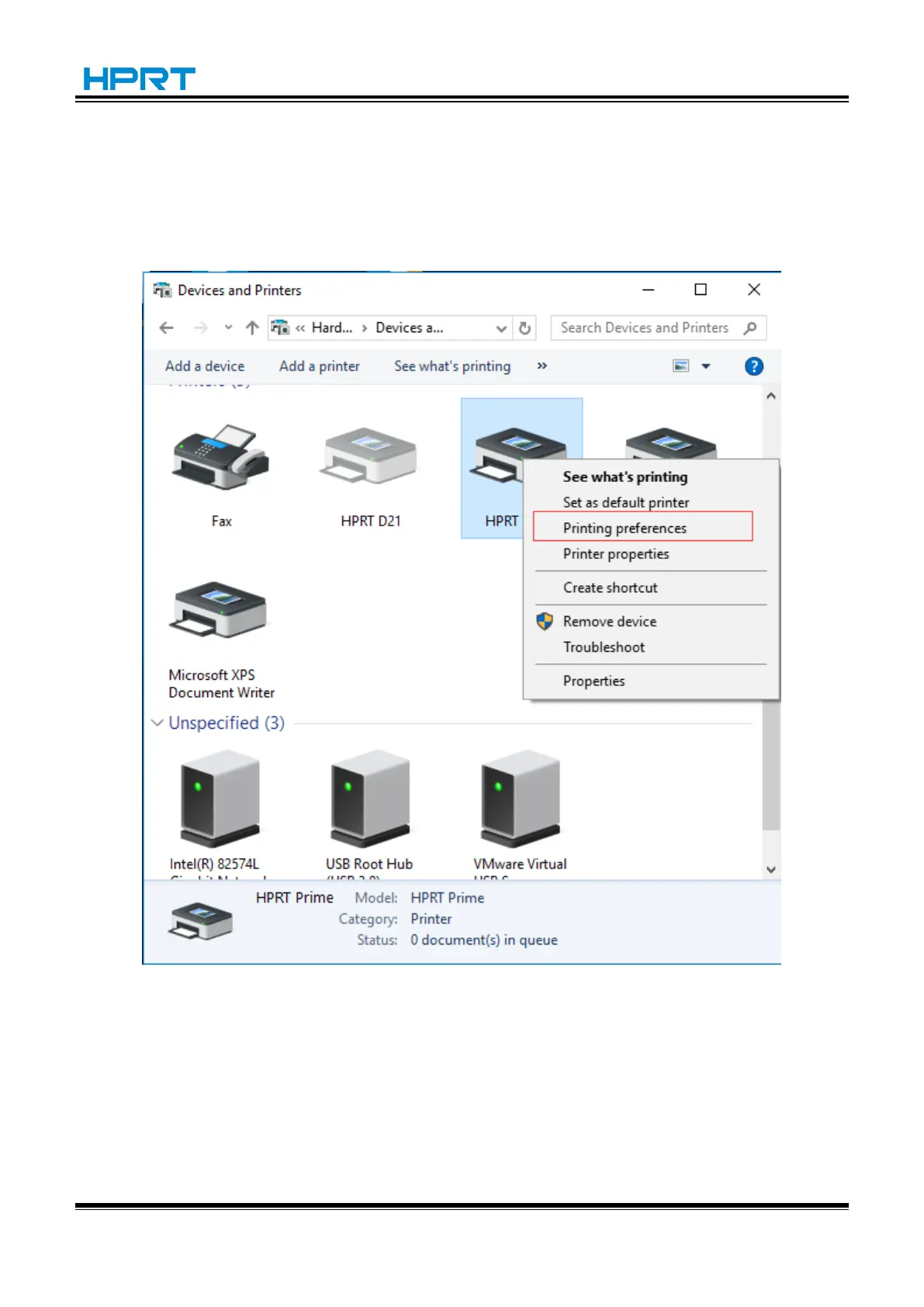Image resolution: width=924 pixels, height=1307 pixels.
Task: Click the Hard... breadcrumb segment
Action: (x=332, y=328)
